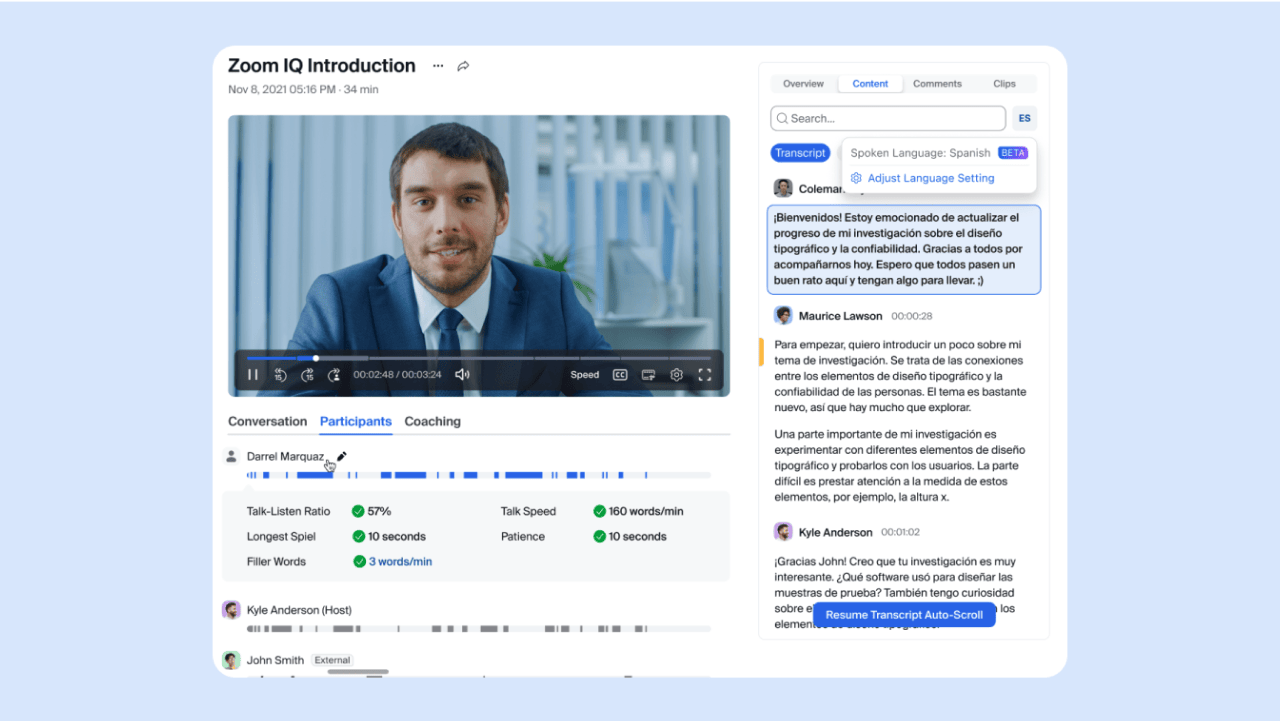Mute the video audio
The width and height of the screenshot is (1280, 721).
(462, 374)
